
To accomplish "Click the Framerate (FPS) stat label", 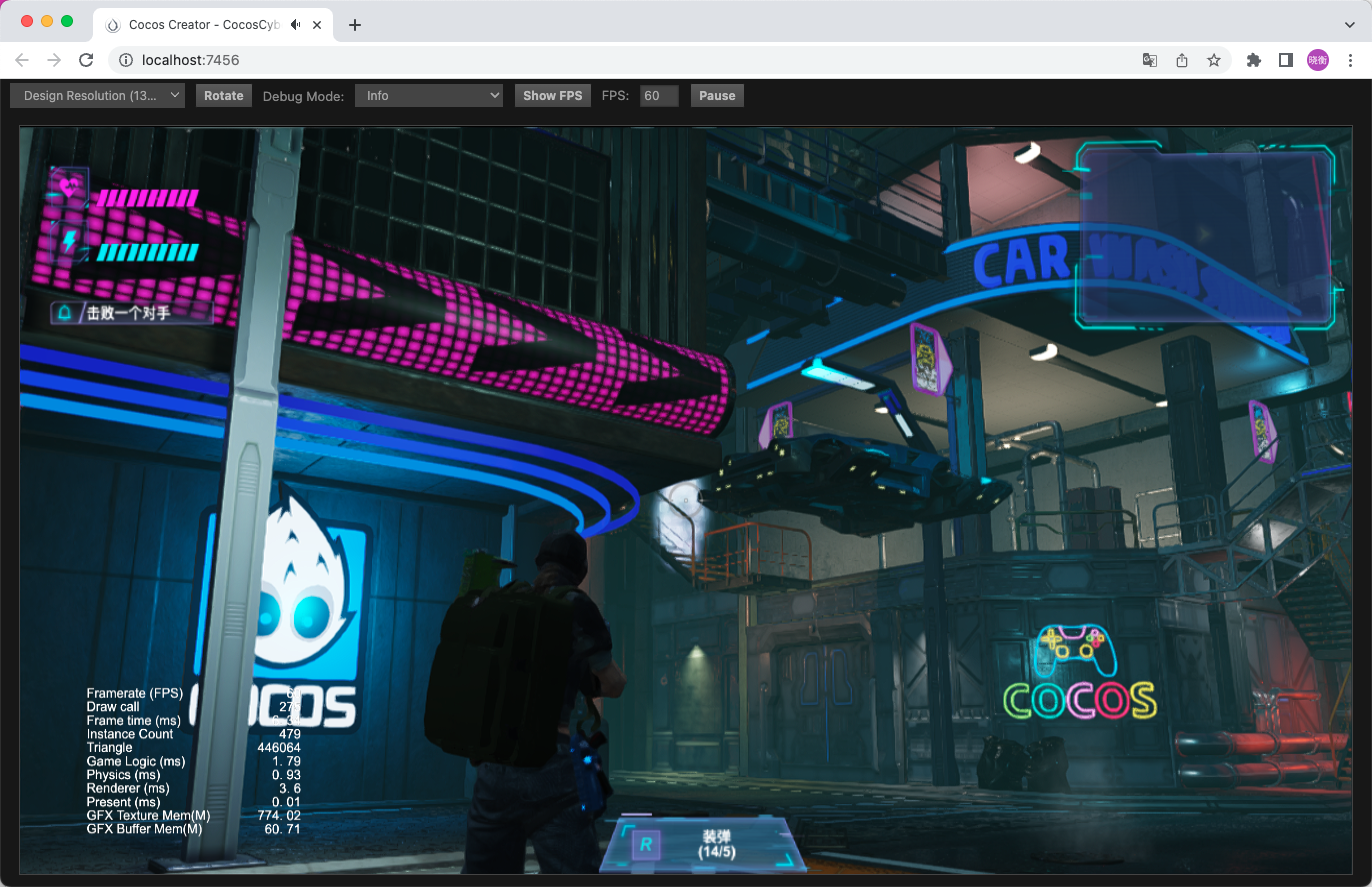I will [x=134, y=693].
